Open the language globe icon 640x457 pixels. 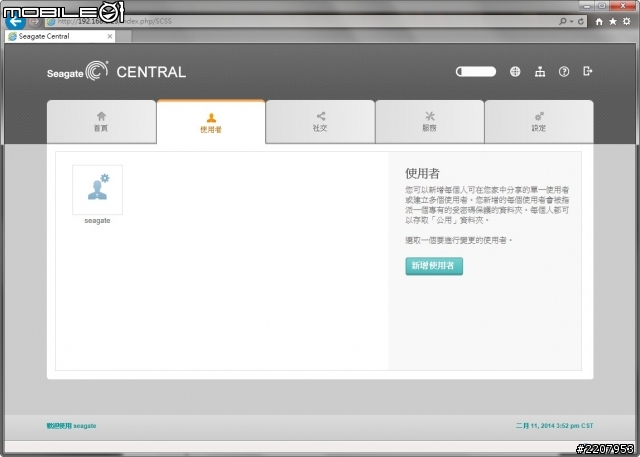(x=515, y=72)
